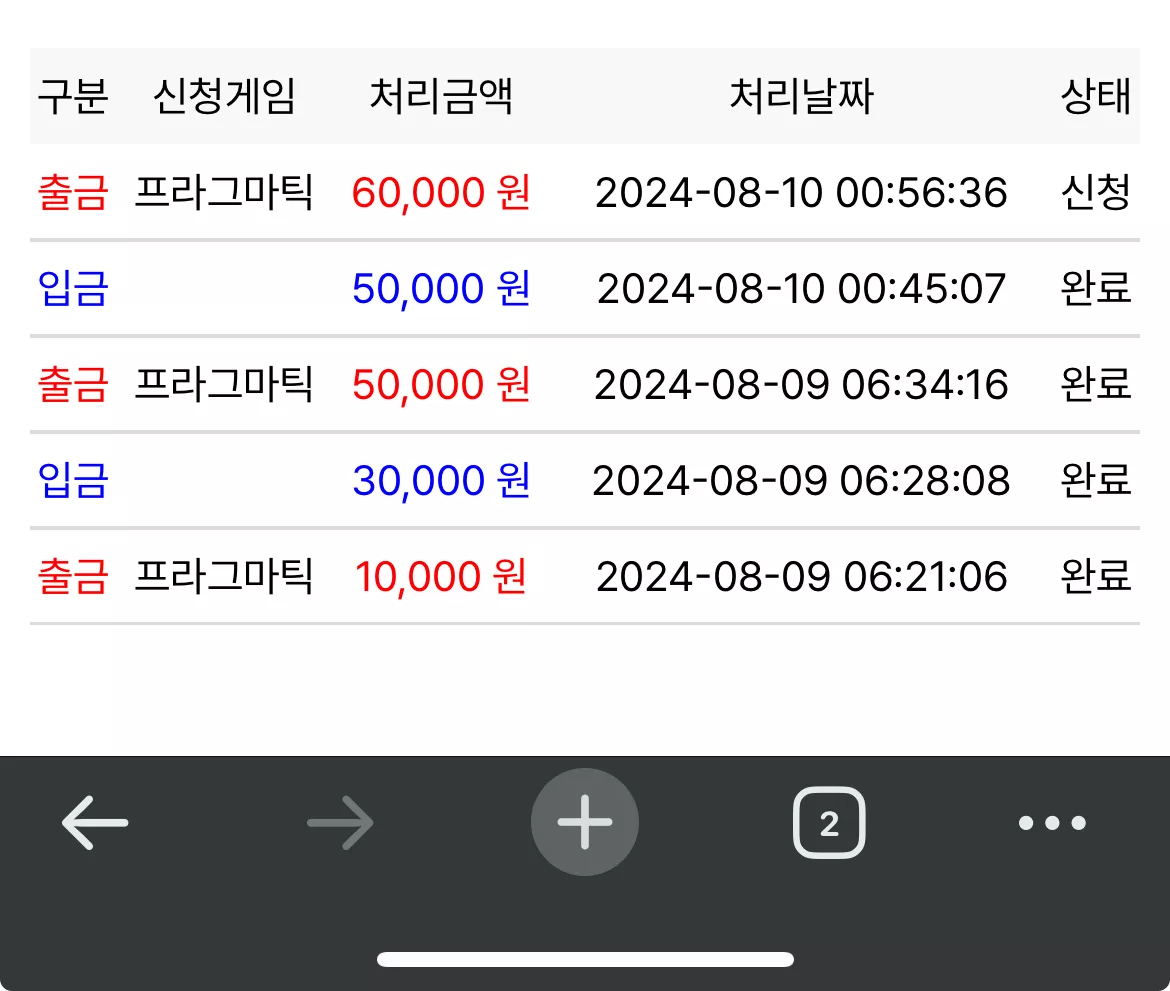1170x991 pixels.
Task: Select the 구분 column header
Action: coord(73,96)
